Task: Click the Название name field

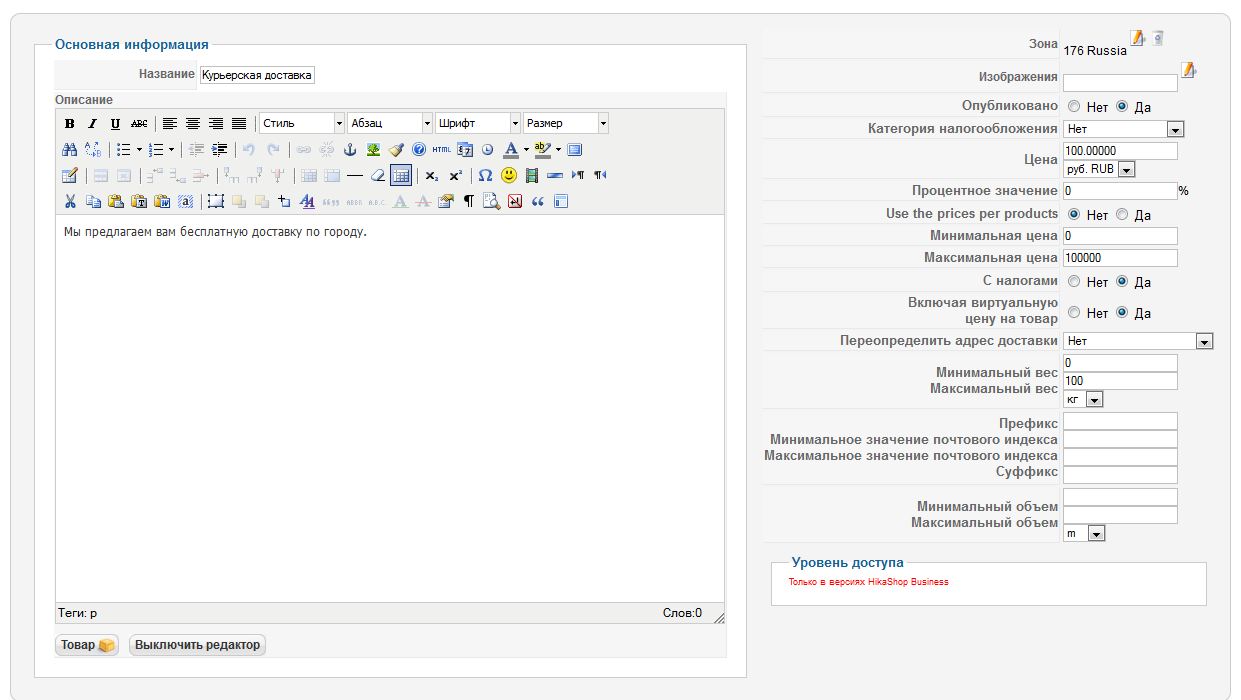Action: tap(257, 75)
